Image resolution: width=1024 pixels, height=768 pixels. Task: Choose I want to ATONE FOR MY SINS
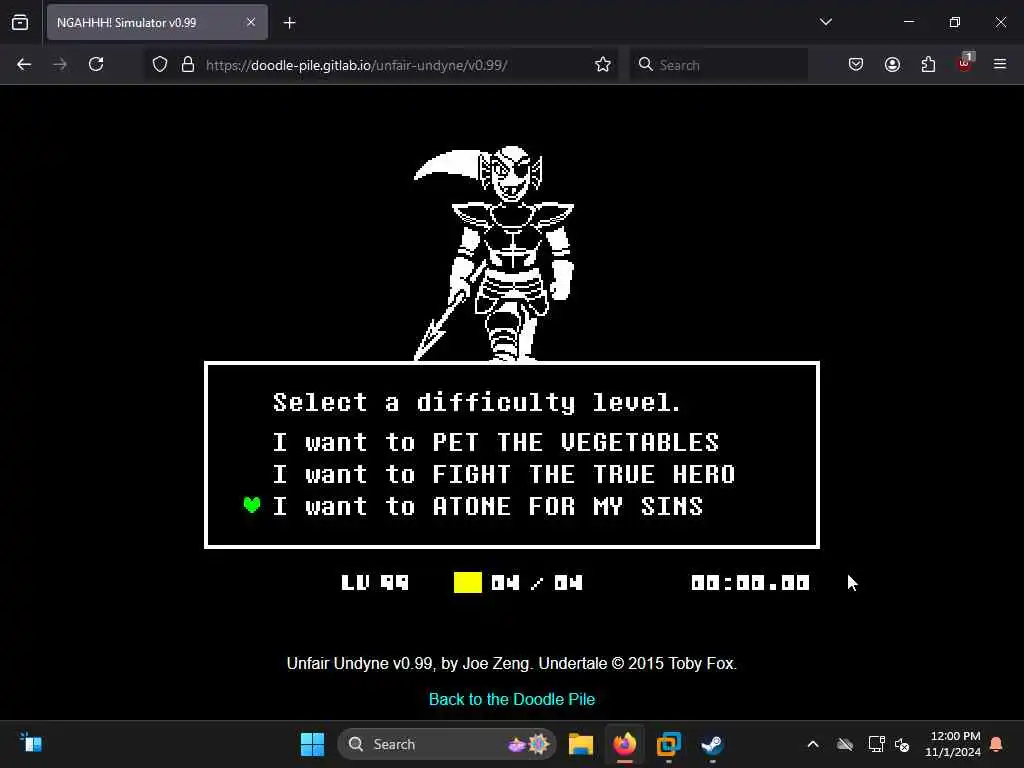(x=488, y=507)
